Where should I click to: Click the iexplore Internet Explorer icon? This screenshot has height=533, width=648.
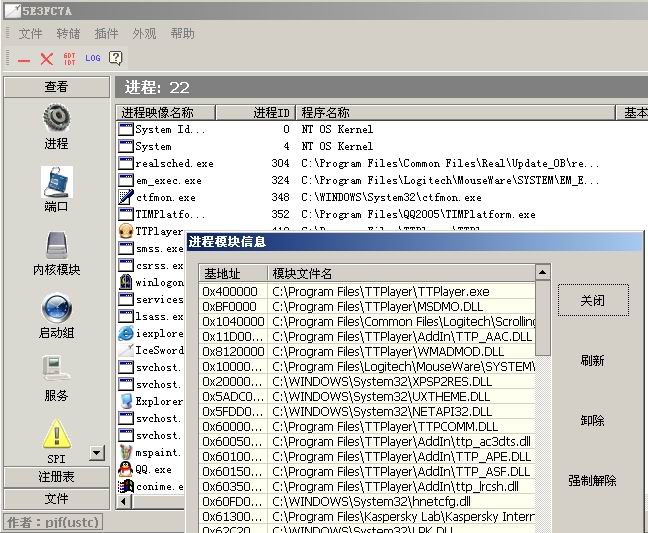click(126, 333)
